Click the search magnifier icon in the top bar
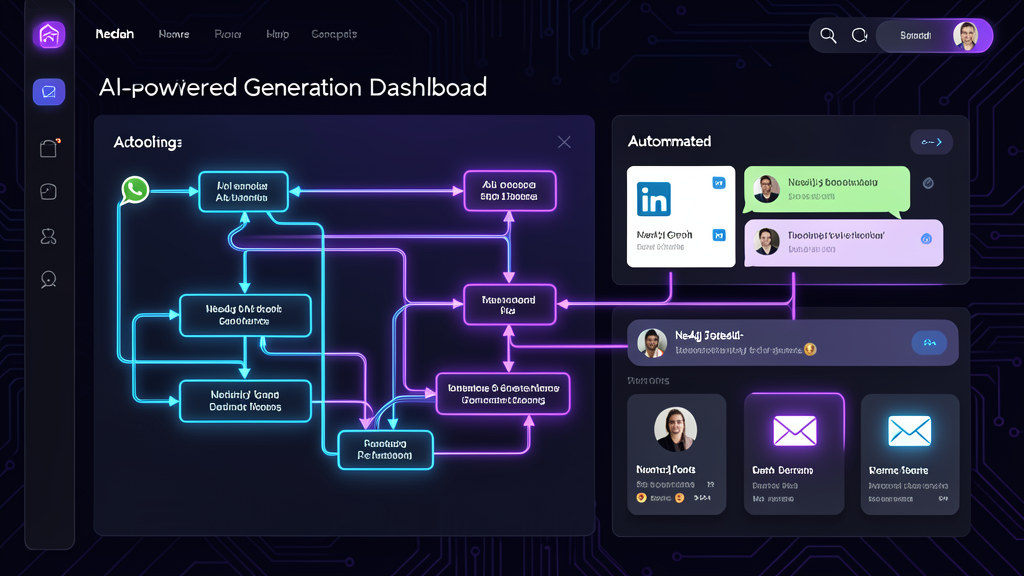This screenshot has width=1024, height=576. pos(828,34)
